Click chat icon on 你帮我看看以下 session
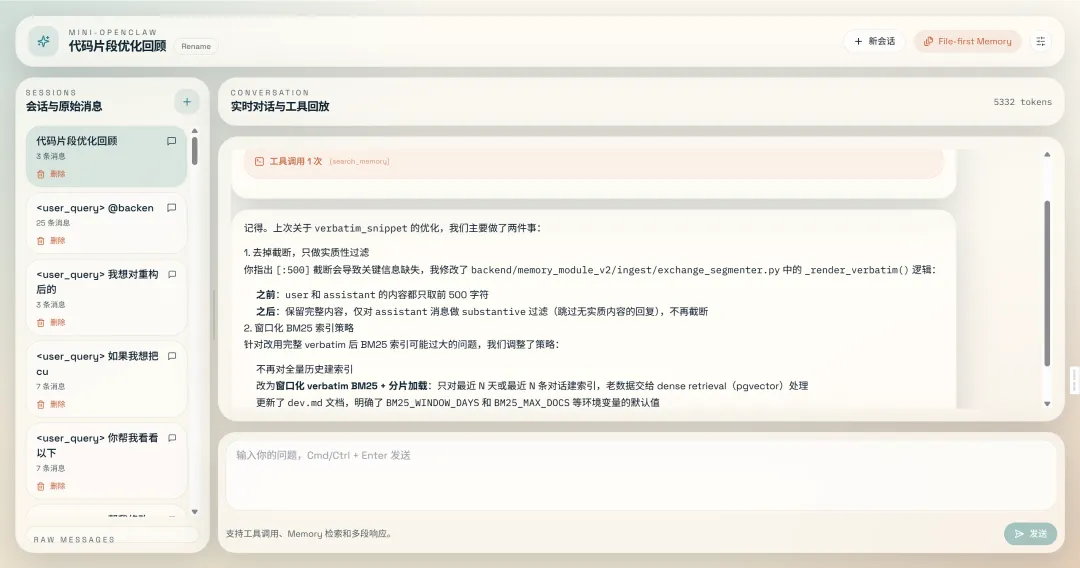The width and height of the screenshot is (1080, 568). 172,438
